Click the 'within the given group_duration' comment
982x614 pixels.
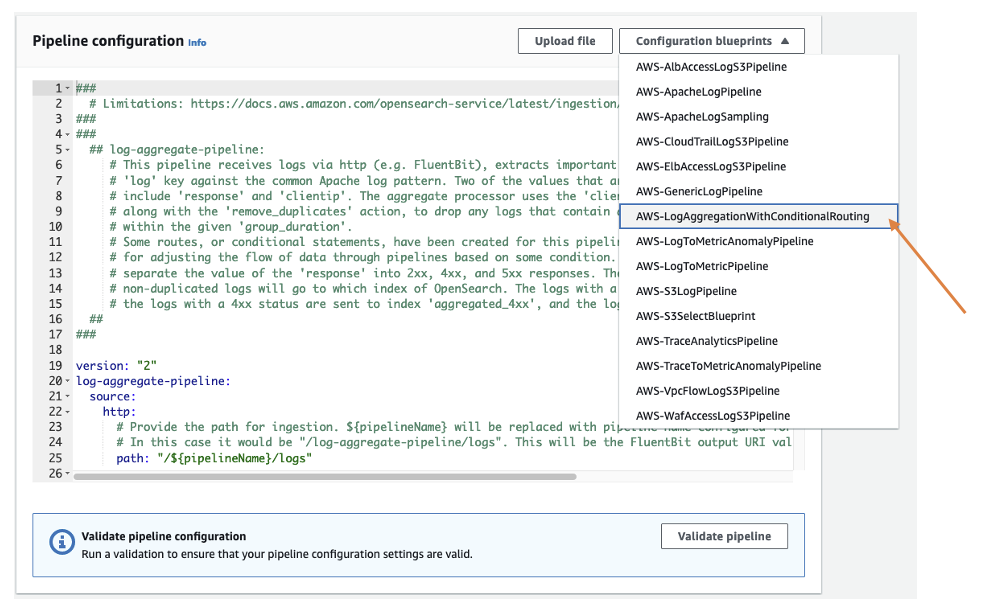click(230, 227)
